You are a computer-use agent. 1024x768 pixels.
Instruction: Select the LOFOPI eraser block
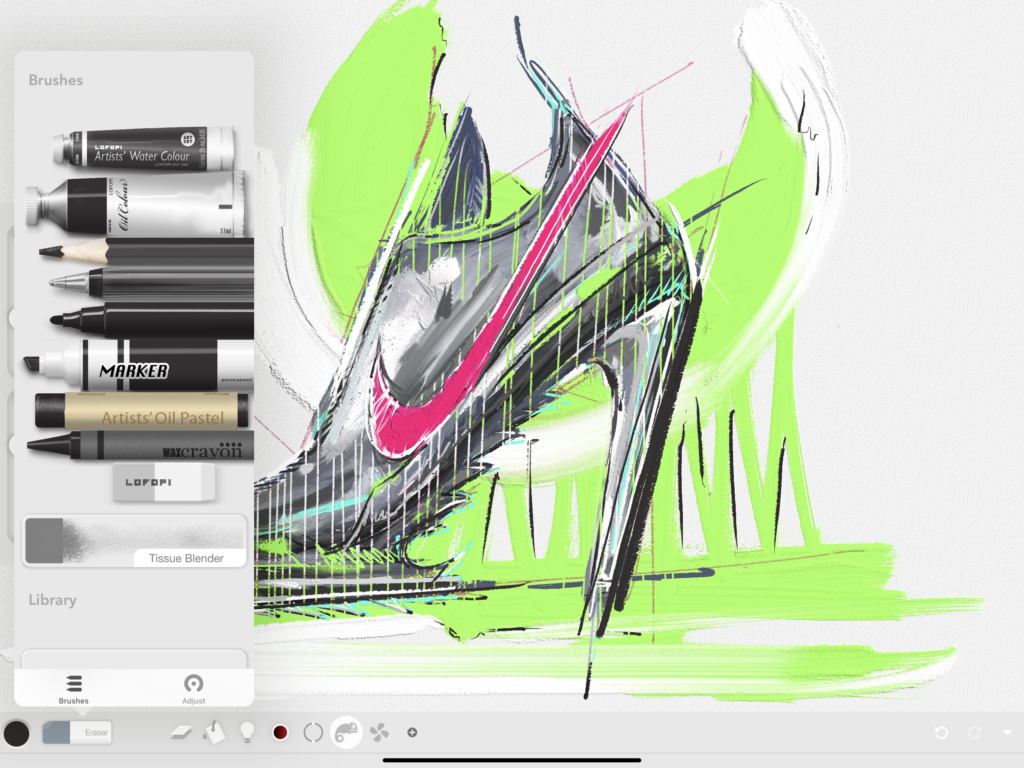tap(163, 482)
